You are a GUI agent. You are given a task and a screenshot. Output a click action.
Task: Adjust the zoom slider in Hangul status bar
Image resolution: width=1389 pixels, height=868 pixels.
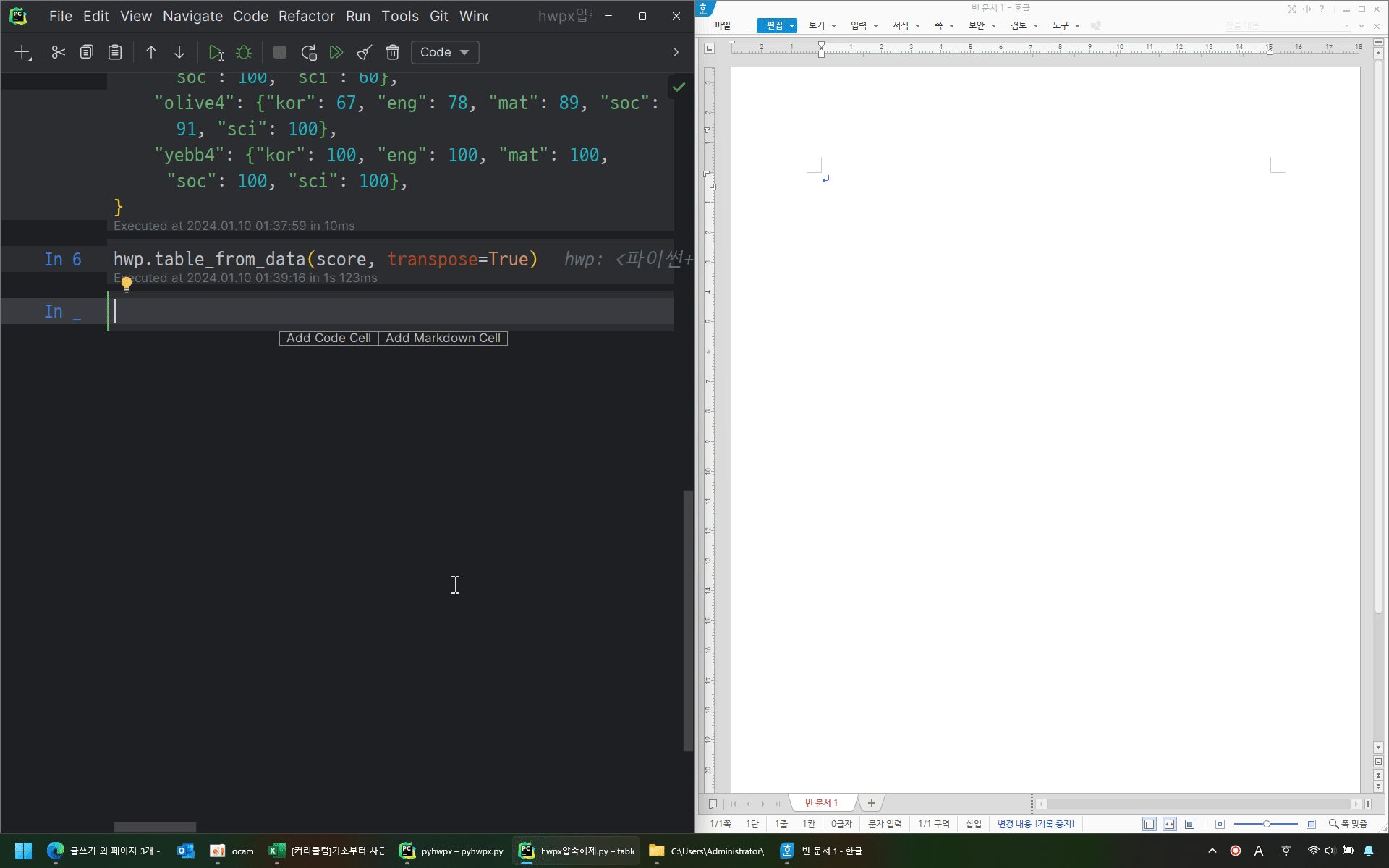point(1266,824)
